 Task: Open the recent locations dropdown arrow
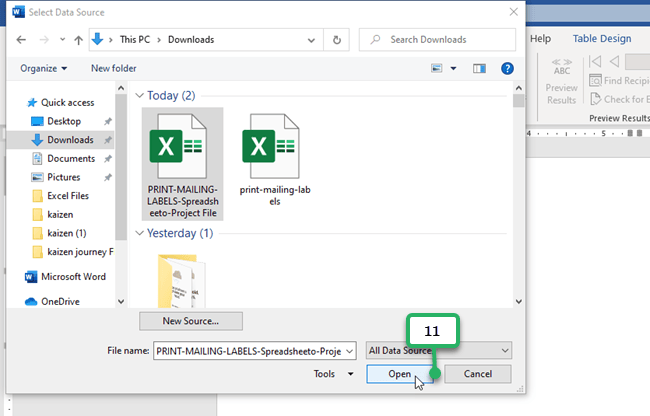62,40
